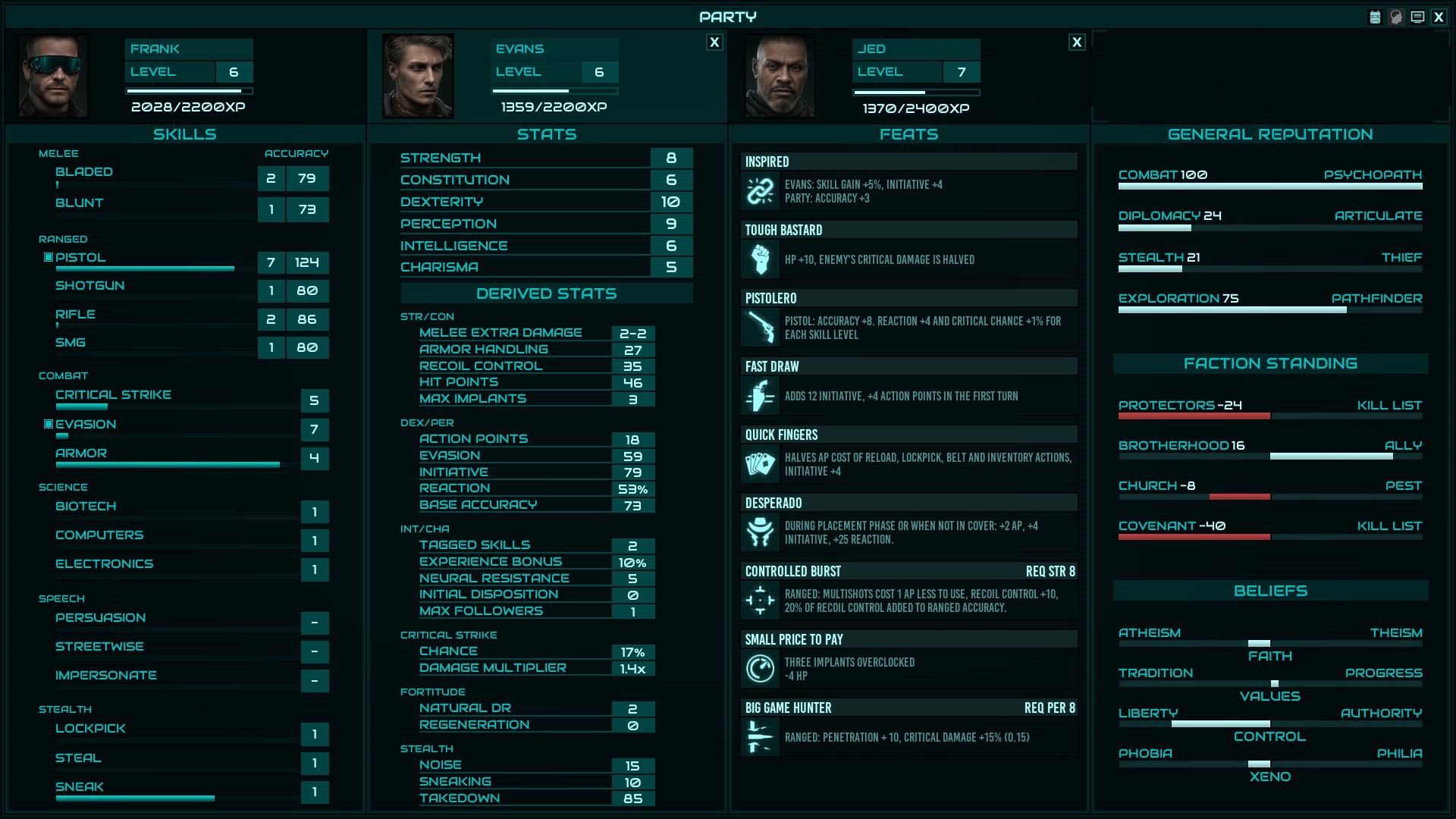Select the Controlled Burst crosshair icon
This screenshot has height=819, width=1456.
pos(760,601)
